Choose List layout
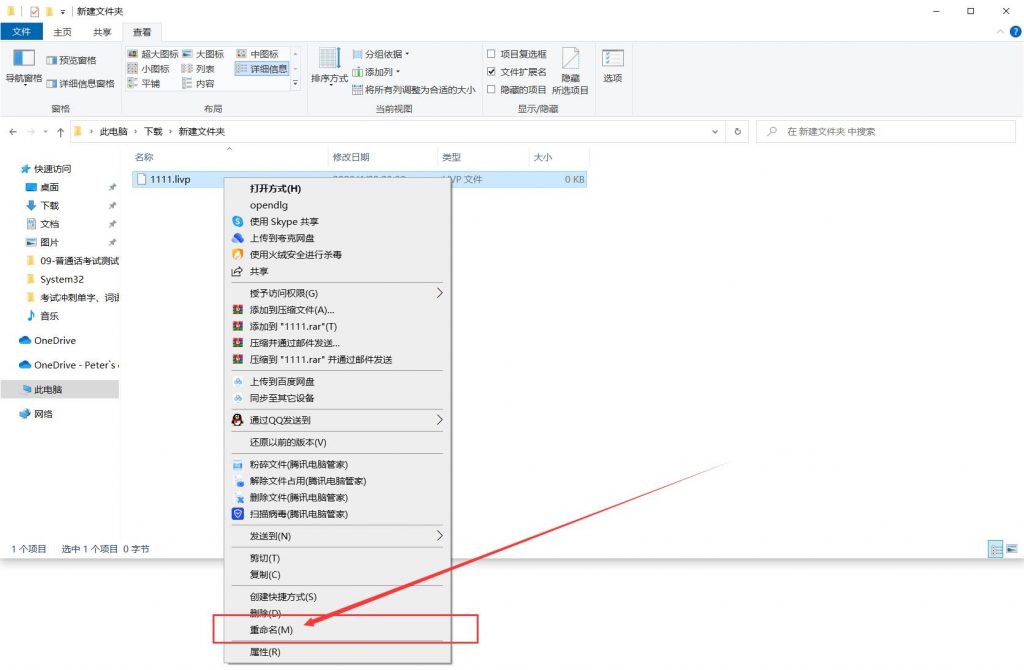The height and width of the screenshot is (670, 1024). (x=198, y=69)
